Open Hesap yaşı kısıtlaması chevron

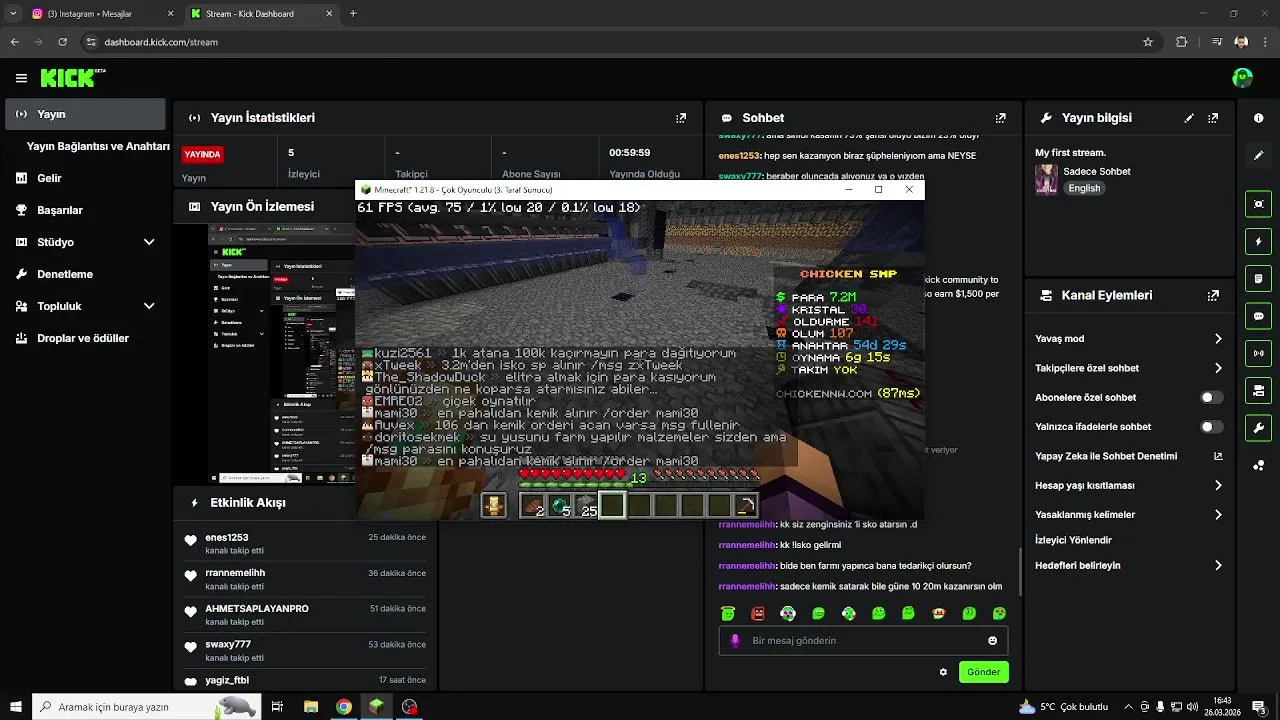[1218, 486]
